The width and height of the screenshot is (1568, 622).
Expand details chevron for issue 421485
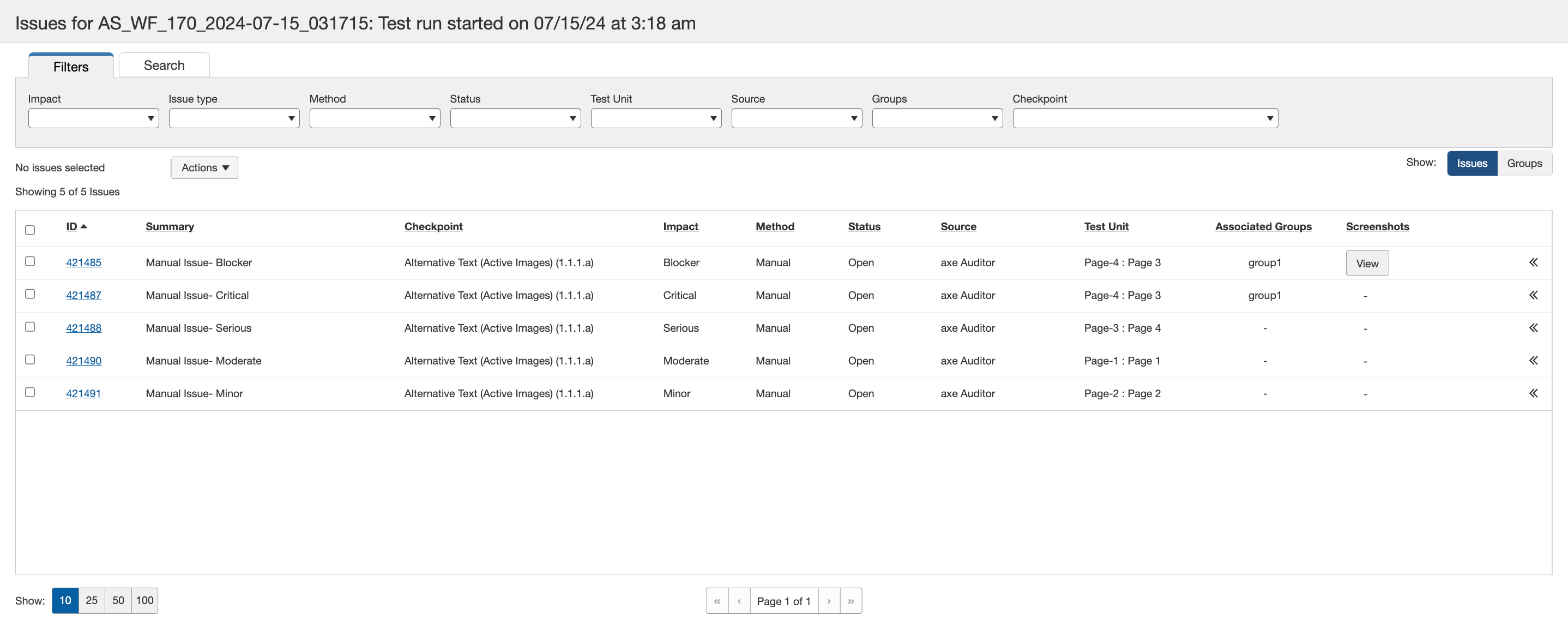point(1533,262)
